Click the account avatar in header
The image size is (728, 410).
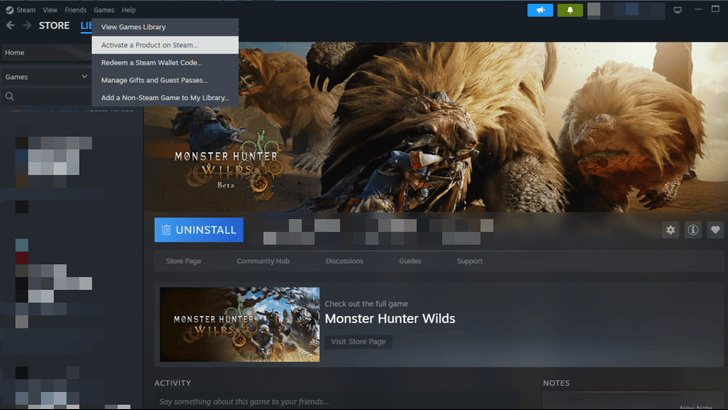tap(594, 10)
